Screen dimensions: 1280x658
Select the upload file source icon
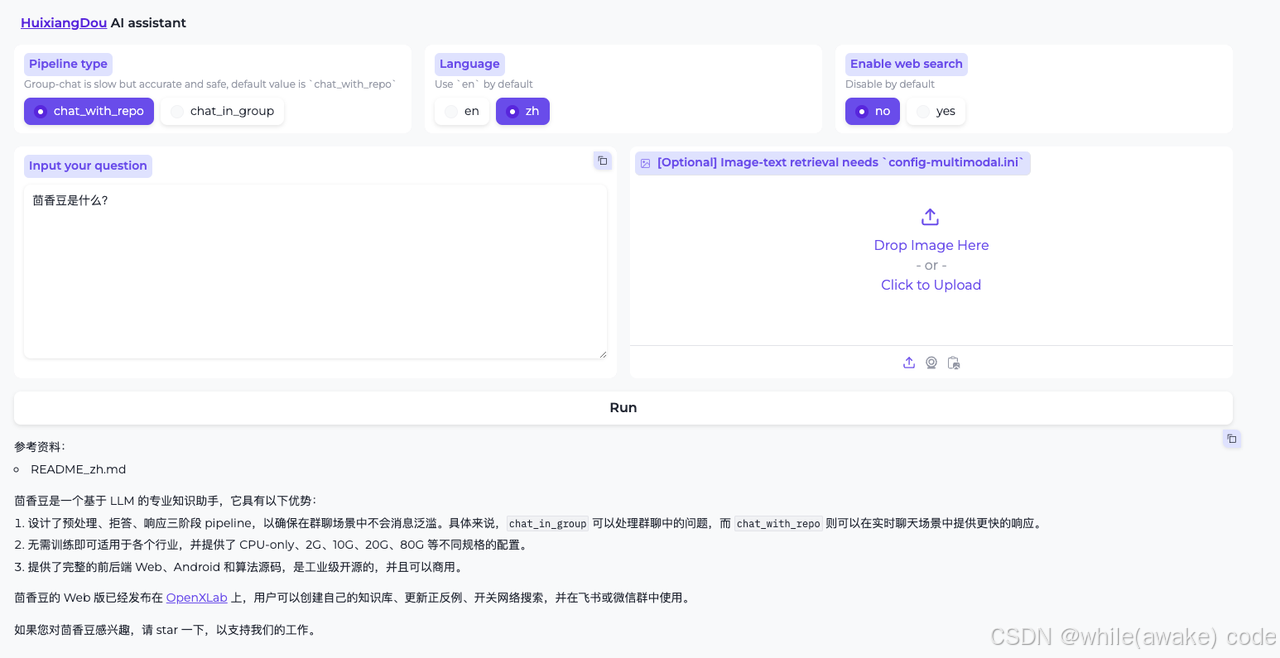coord(909,363)
